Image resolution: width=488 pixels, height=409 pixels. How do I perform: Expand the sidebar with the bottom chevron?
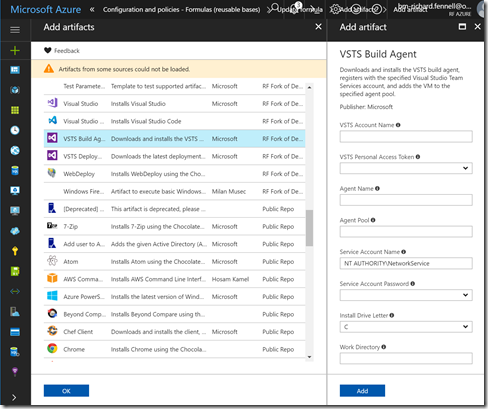pyautogui.click(x=14, y=397)
